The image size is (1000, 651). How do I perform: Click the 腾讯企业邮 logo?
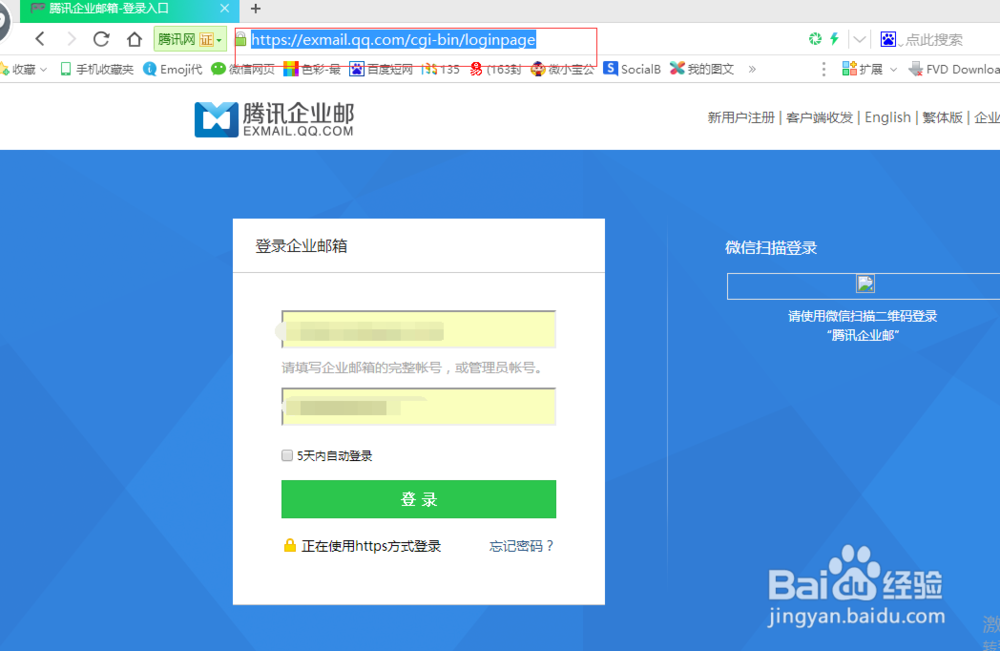pos(274,119)
